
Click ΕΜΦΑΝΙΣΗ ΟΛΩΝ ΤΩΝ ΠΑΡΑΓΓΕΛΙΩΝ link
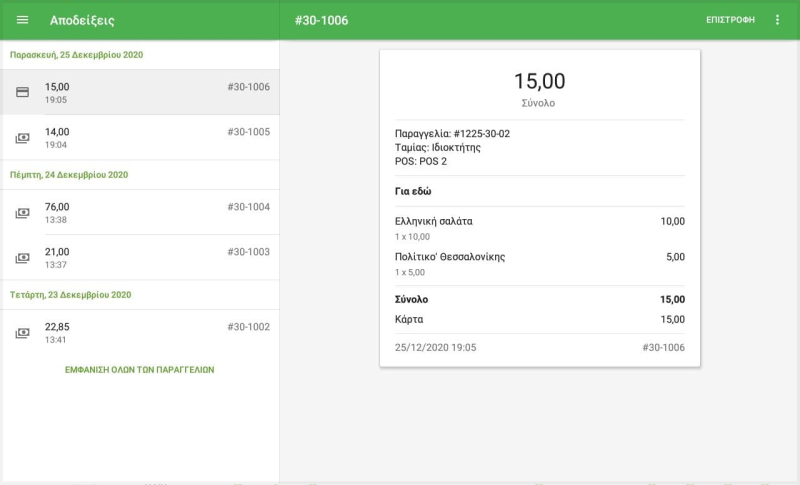click(139, 370)
